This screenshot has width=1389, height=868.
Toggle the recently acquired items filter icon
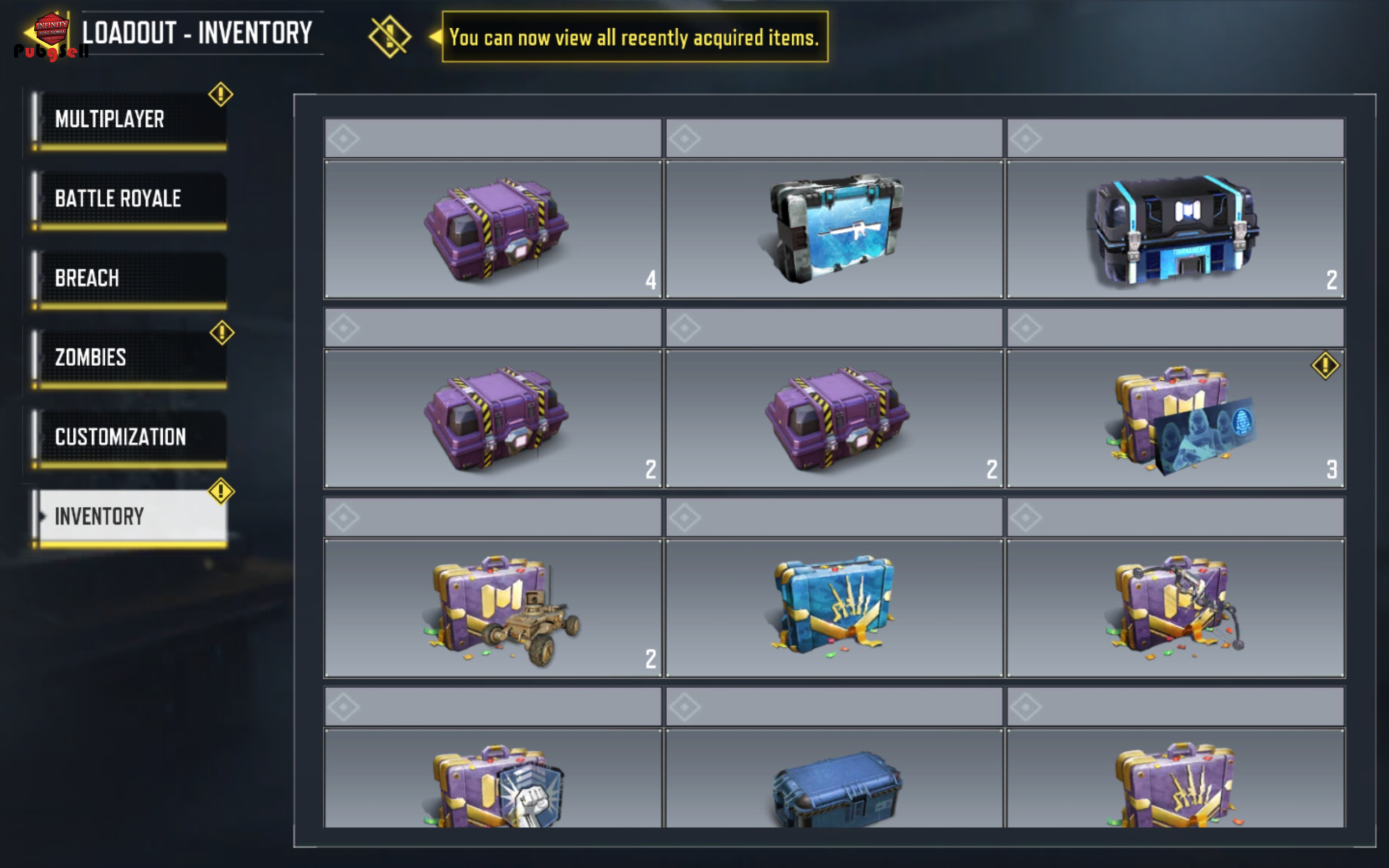point(390,37)
